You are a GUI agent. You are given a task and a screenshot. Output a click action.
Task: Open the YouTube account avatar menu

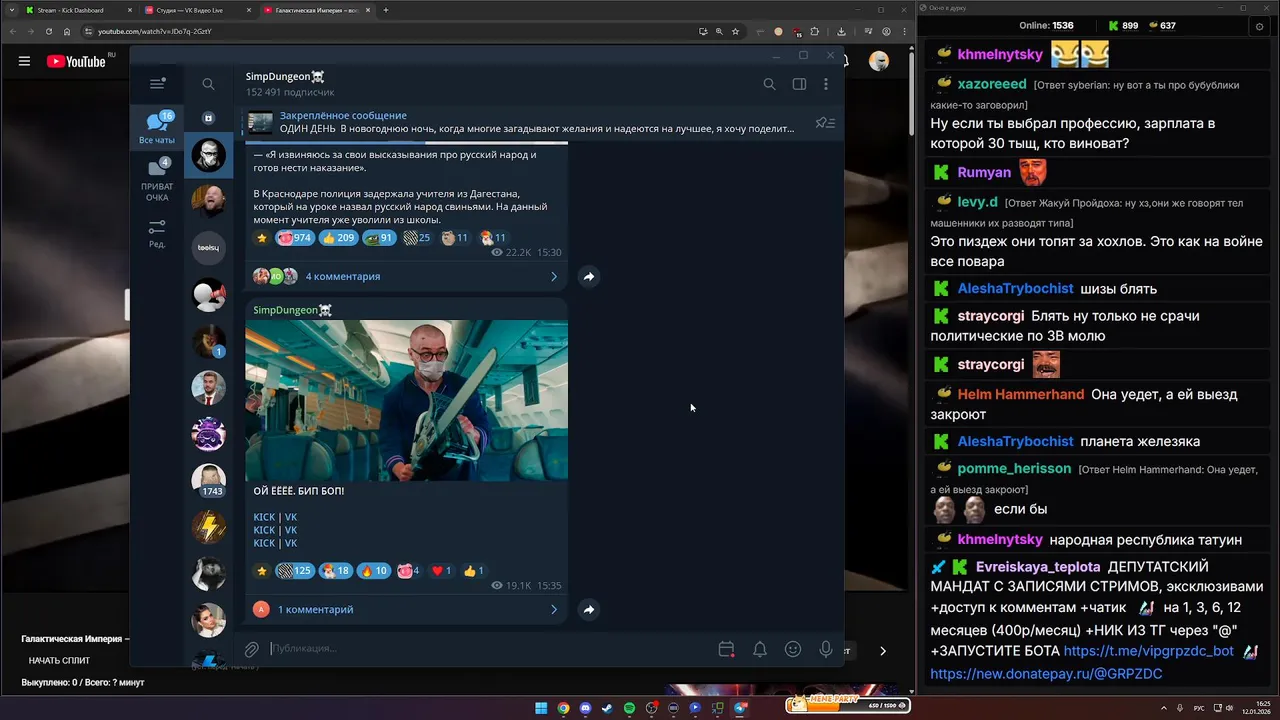[x=879, y=61]
